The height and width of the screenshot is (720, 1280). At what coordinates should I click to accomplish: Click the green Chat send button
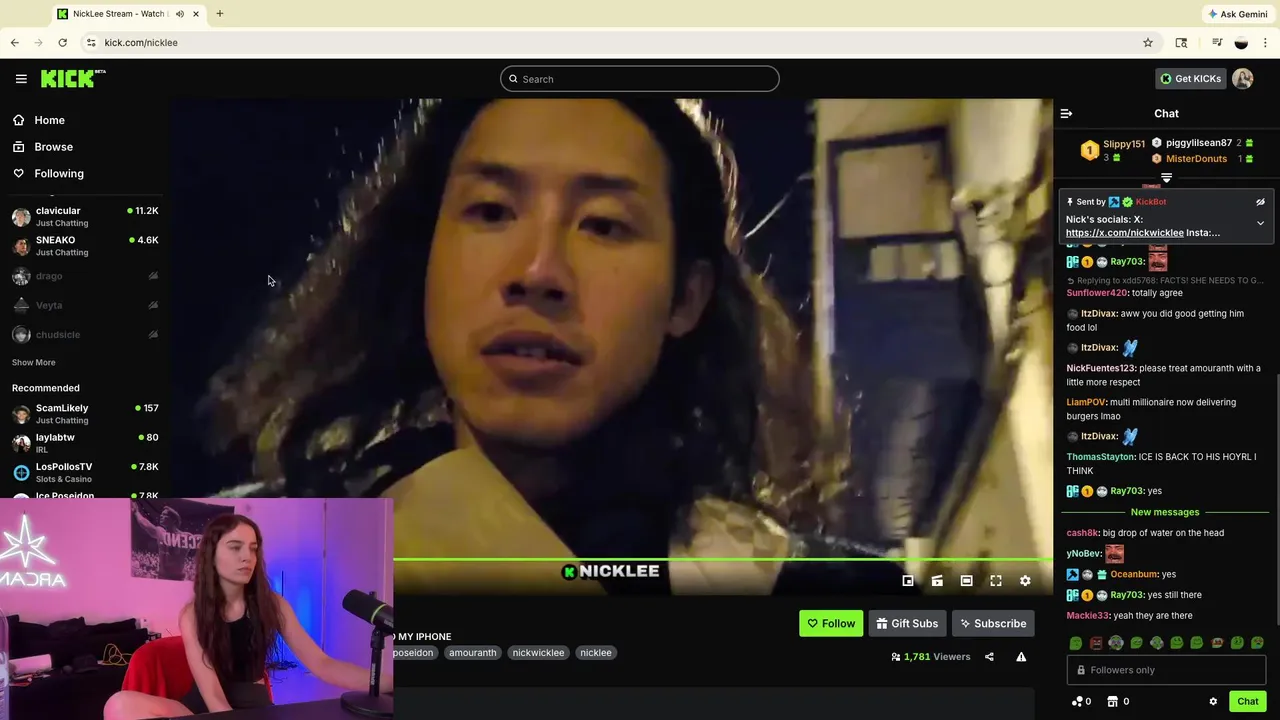click(1247, 702)
